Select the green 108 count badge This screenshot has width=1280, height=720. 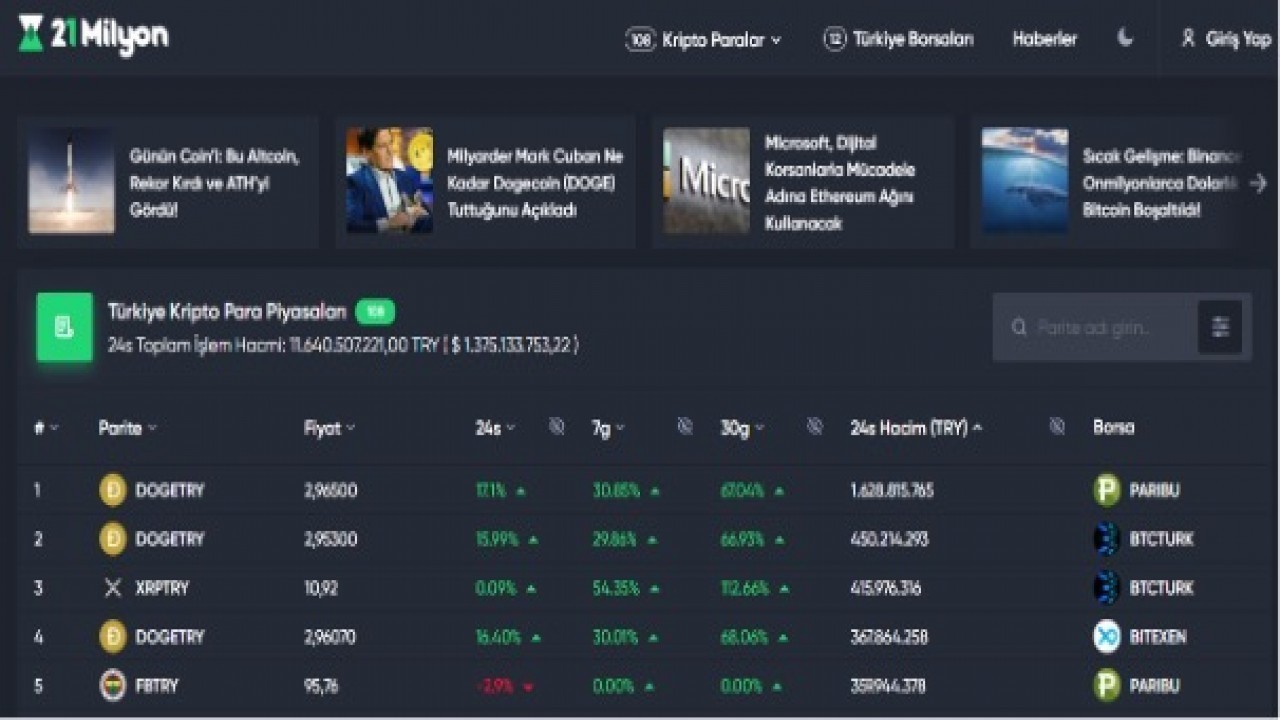click(375, 312)
